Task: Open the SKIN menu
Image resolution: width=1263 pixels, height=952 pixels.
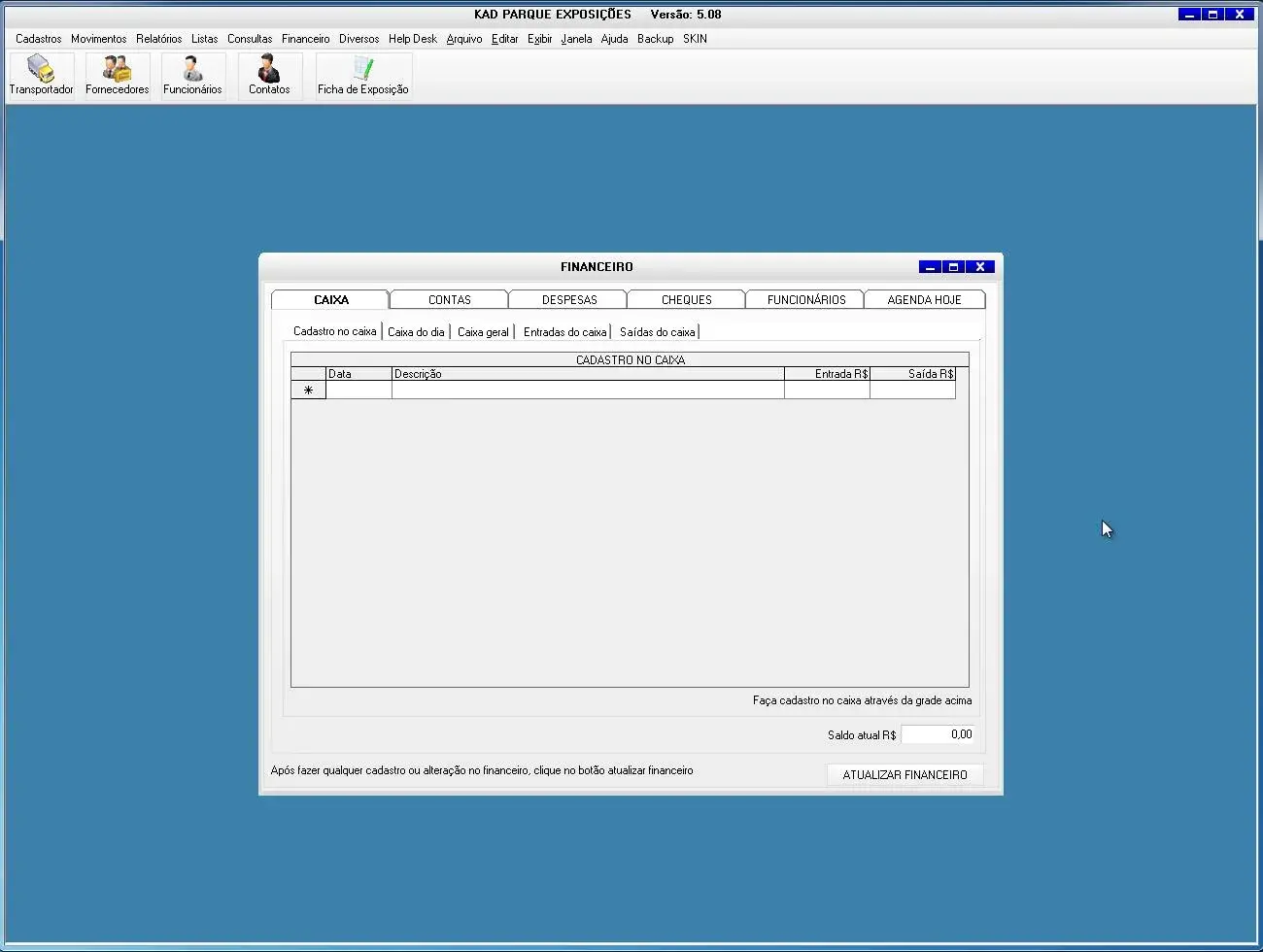Action: (x=695, y=39)
